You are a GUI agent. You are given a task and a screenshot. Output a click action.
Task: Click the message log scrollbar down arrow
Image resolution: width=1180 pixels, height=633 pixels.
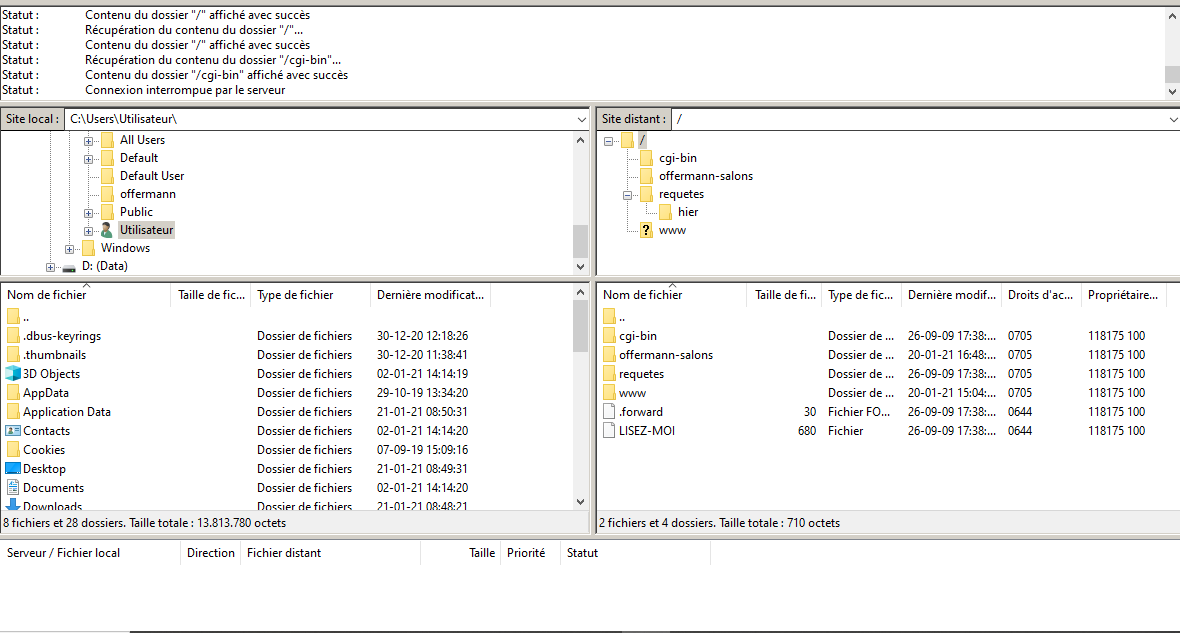[1173, 91]
